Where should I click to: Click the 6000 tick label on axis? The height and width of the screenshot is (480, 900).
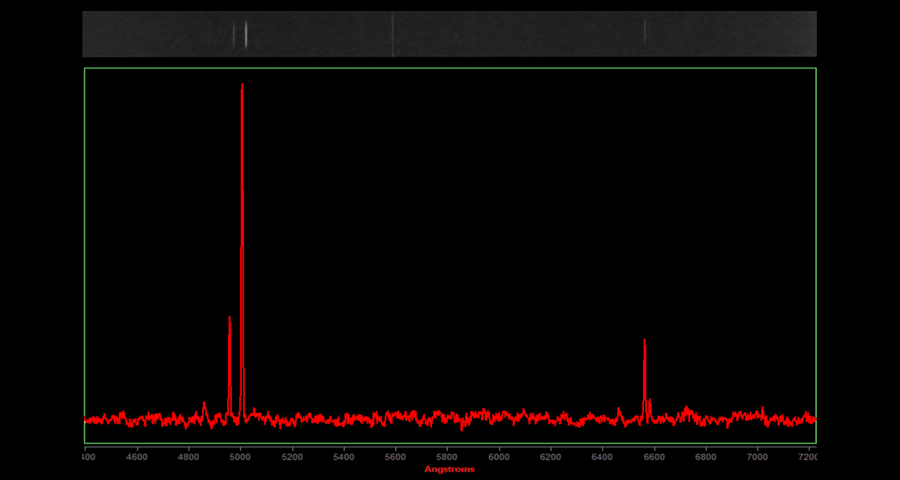(499, 457)
